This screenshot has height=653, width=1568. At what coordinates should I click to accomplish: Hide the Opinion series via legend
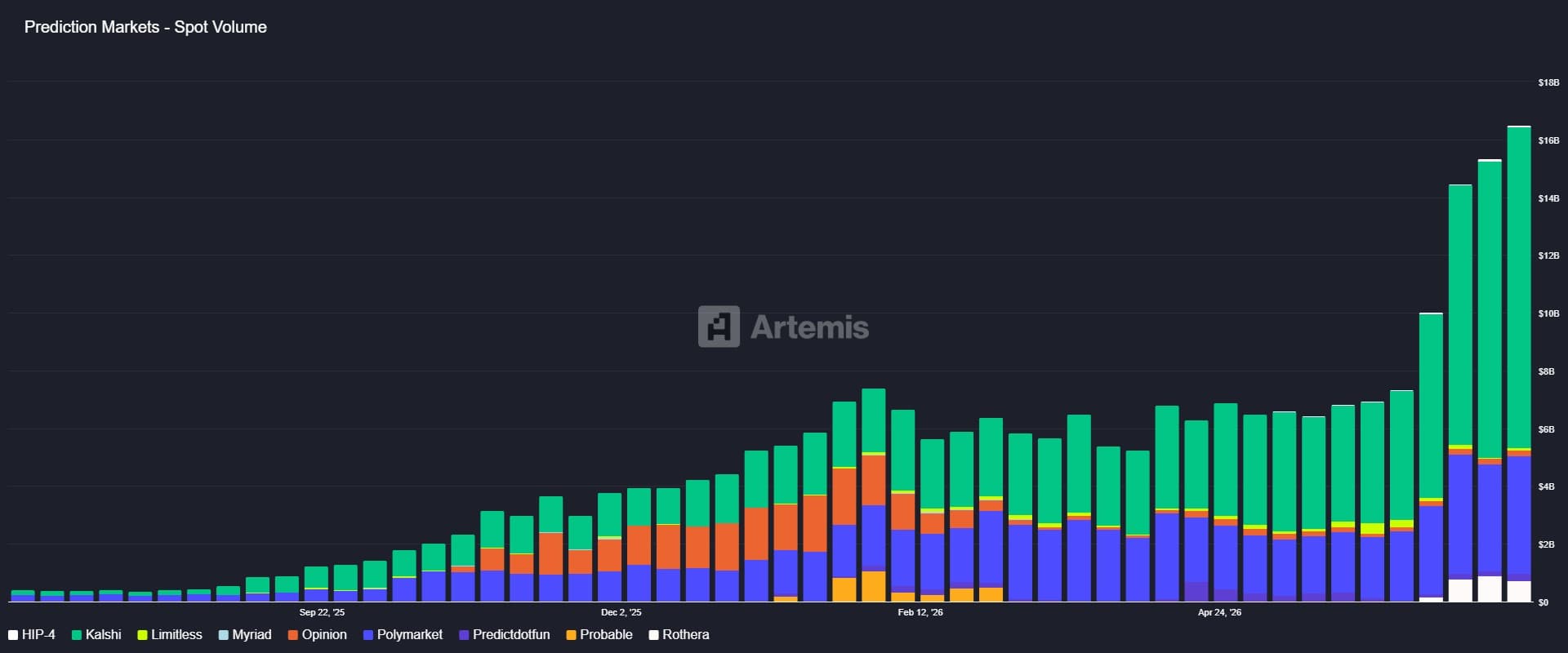click(317, 635)
